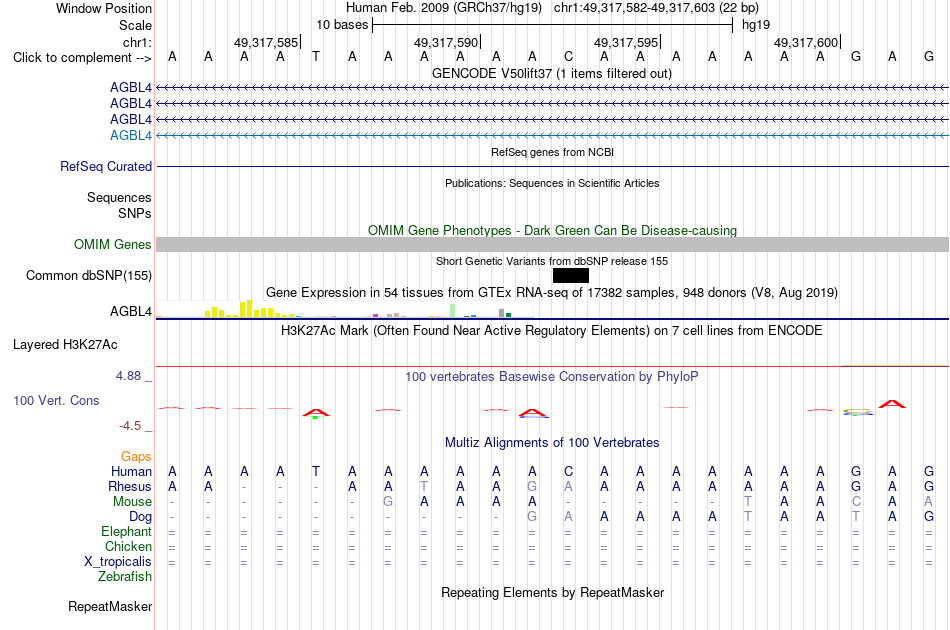Open the RefSeq Curated track label

pos(106,167)
